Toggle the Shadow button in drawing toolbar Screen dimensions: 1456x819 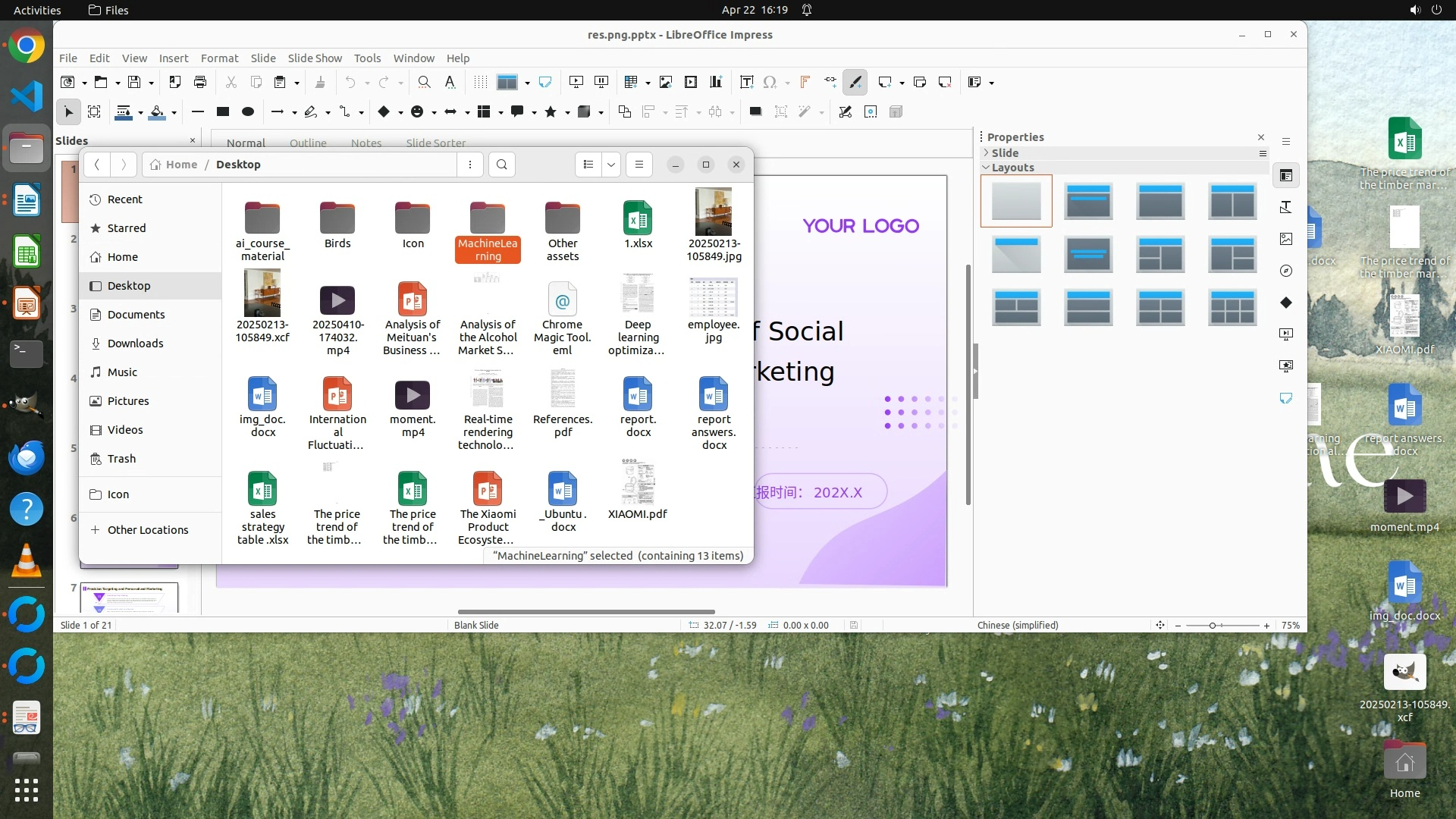755,111
